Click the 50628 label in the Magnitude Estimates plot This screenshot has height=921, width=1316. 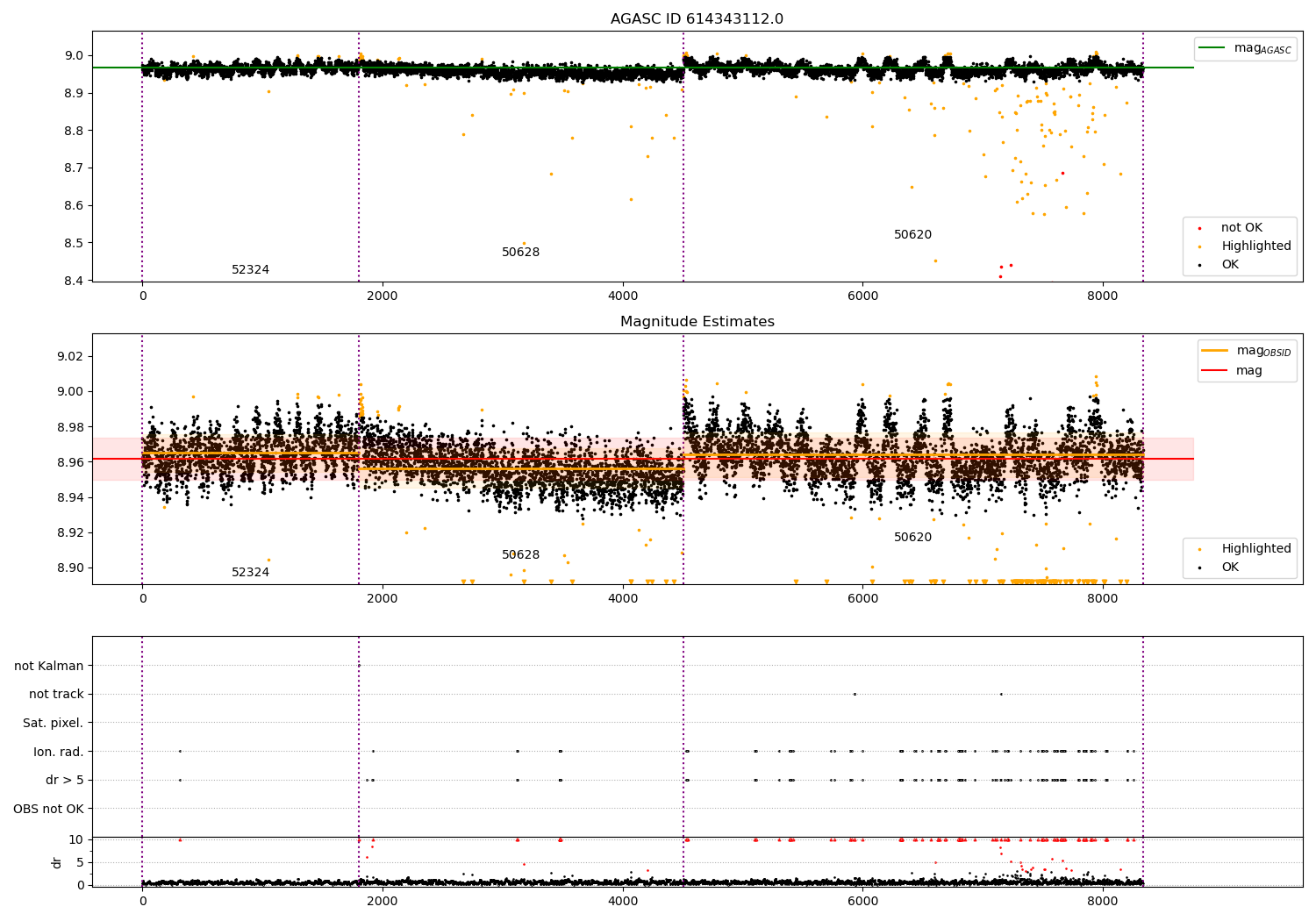click(x=520, y=555)
